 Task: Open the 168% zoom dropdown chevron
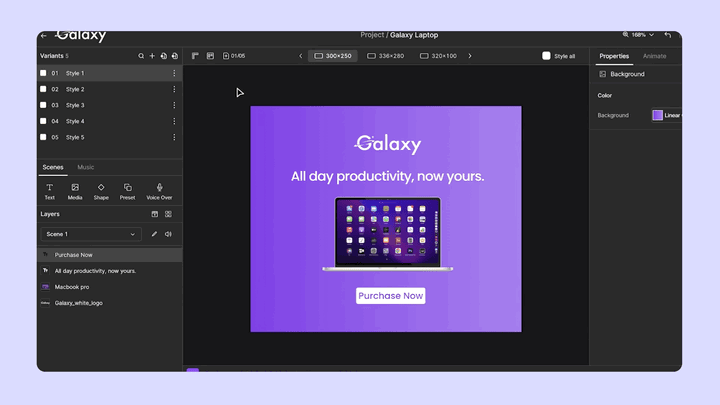click(651, 35)
